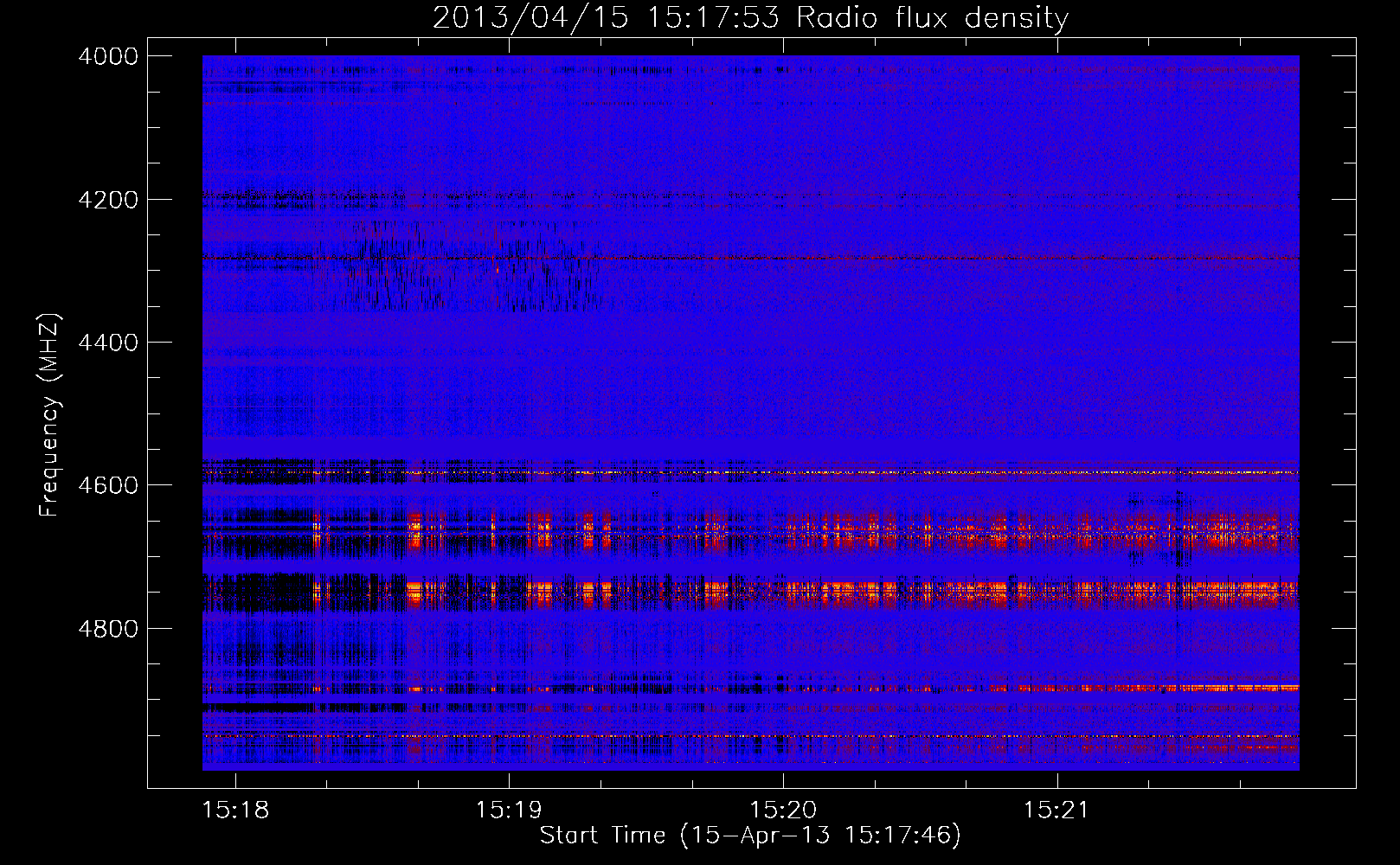The image size is (1400, 865).
Task: Click the 15:18 time tick label
Action: click(235, 810)
